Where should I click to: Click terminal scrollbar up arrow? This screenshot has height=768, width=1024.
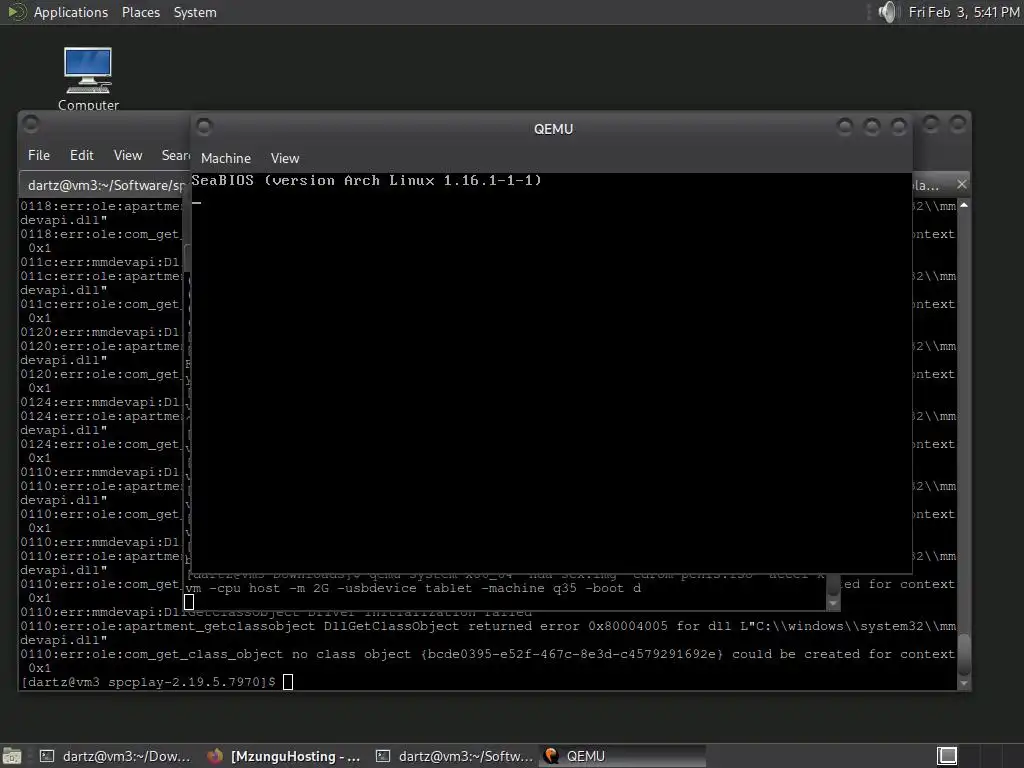click(964, 206)
